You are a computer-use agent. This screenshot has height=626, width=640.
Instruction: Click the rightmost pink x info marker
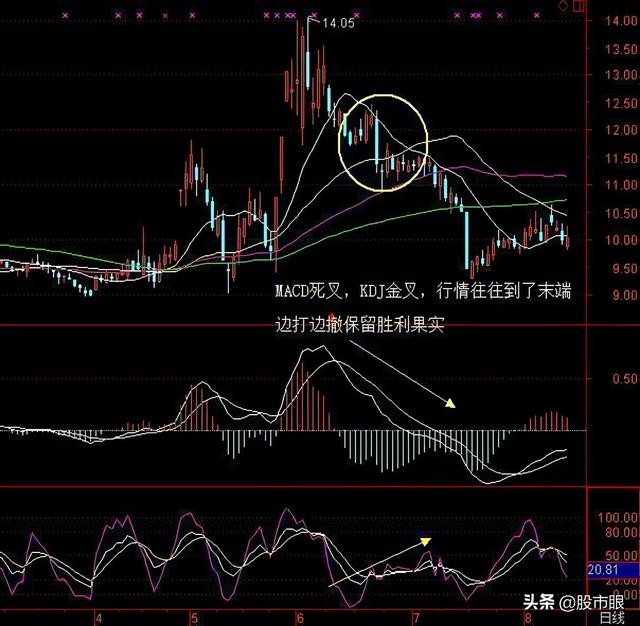[536, 16]
